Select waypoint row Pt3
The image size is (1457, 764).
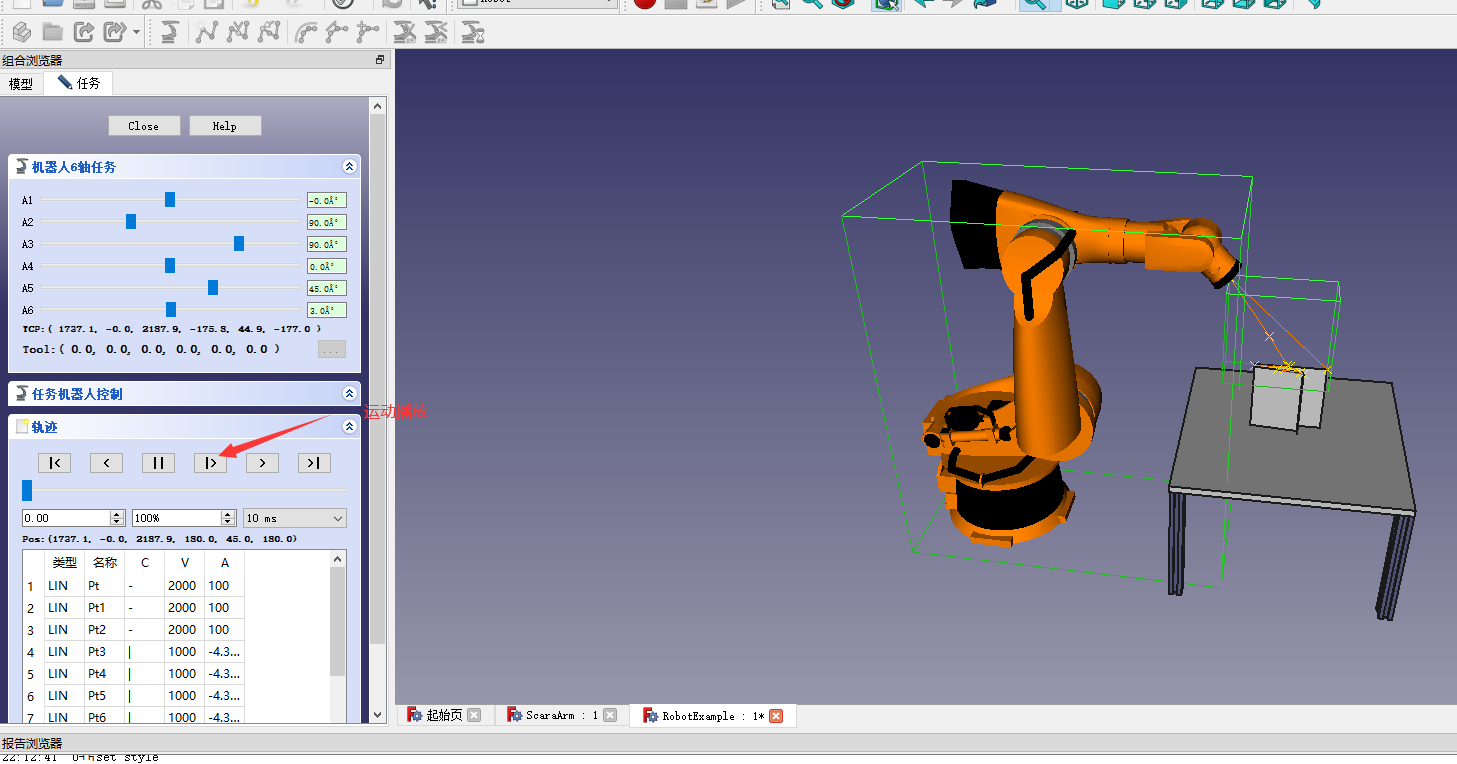click(x=134, y=652)
